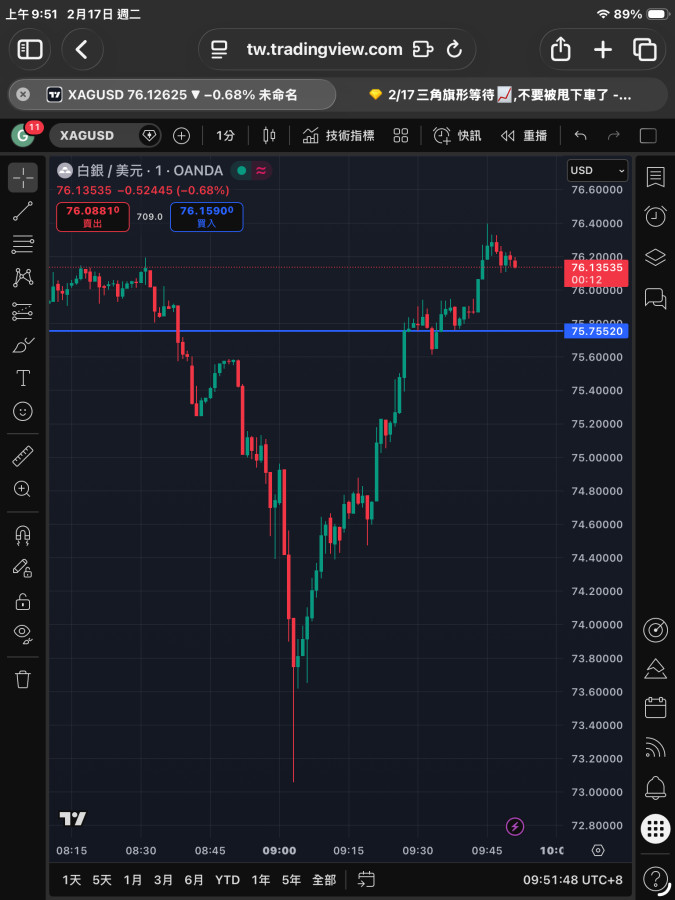Open chart axis settings gear

[598, 850]
